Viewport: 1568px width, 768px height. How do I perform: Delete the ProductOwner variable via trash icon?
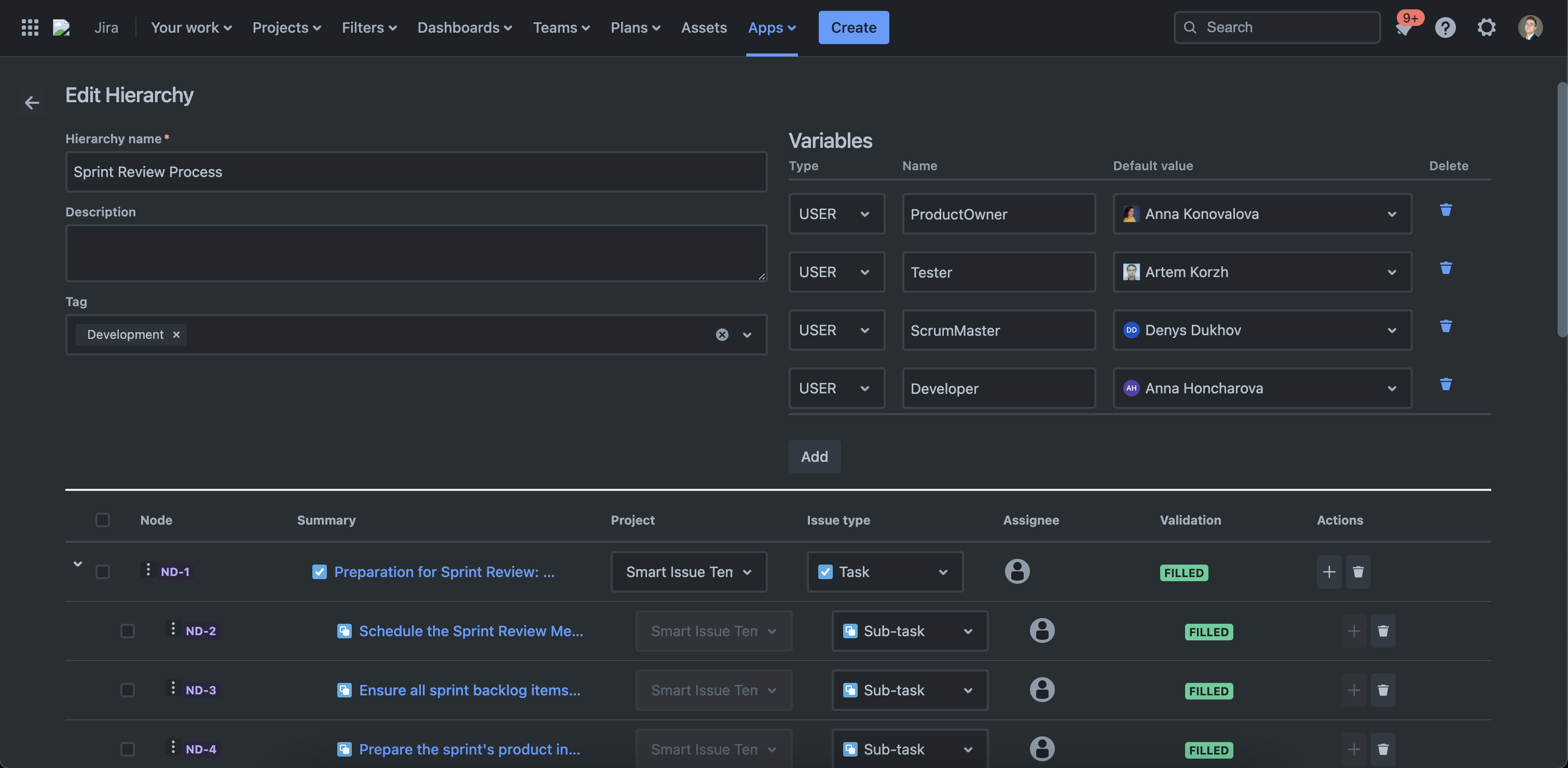(x=1446, y=210)
